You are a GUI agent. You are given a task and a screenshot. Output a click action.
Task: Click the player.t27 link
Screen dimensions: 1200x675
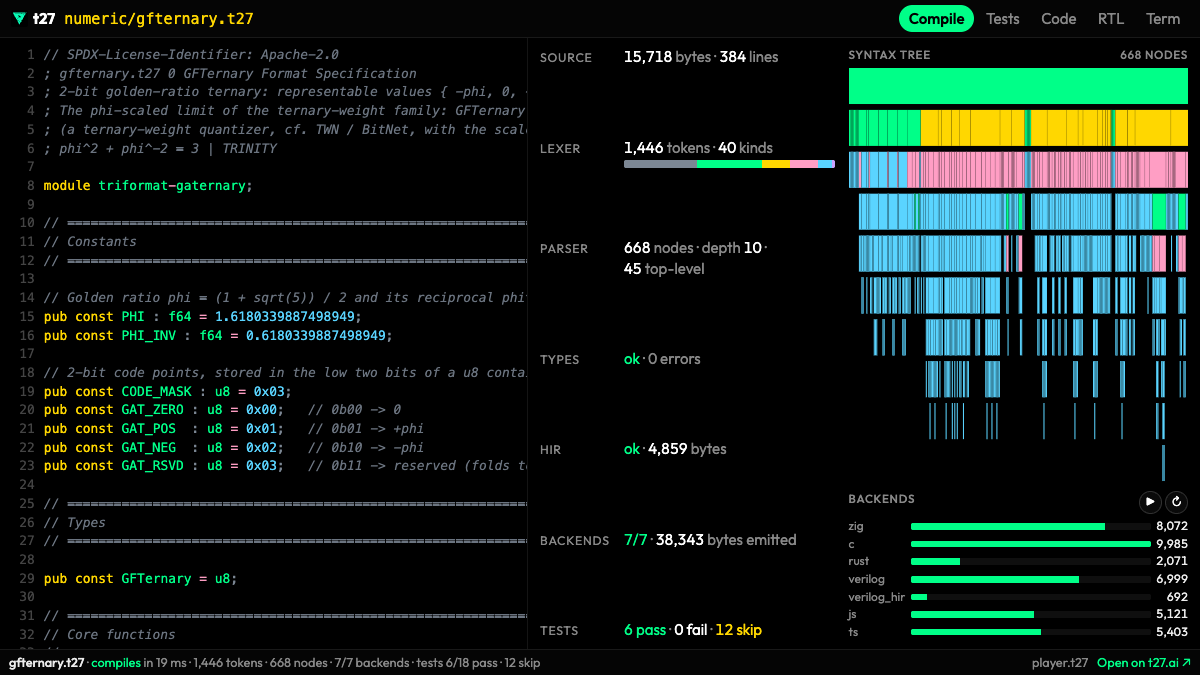tap(1060, 663)
